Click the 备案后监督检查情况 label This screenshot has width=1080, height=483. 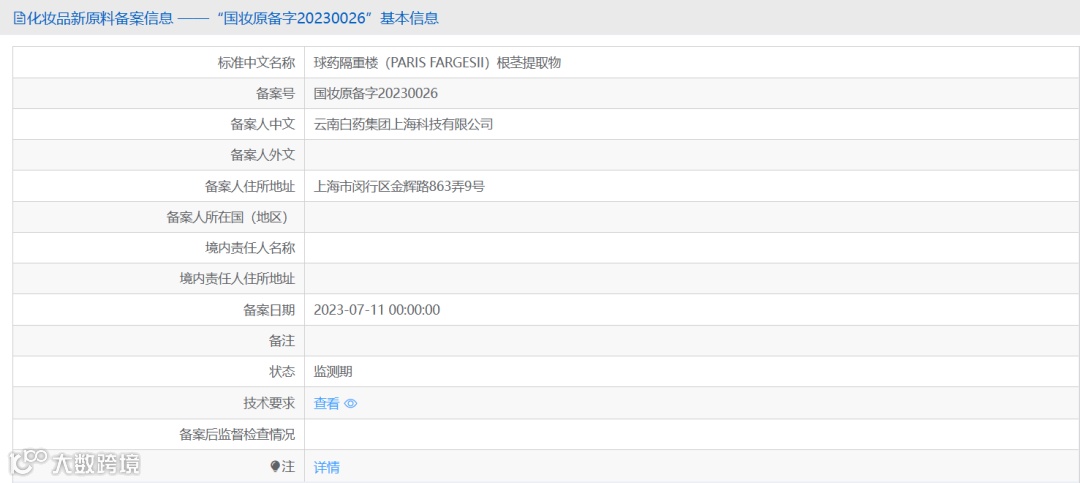tap(237, 435)
